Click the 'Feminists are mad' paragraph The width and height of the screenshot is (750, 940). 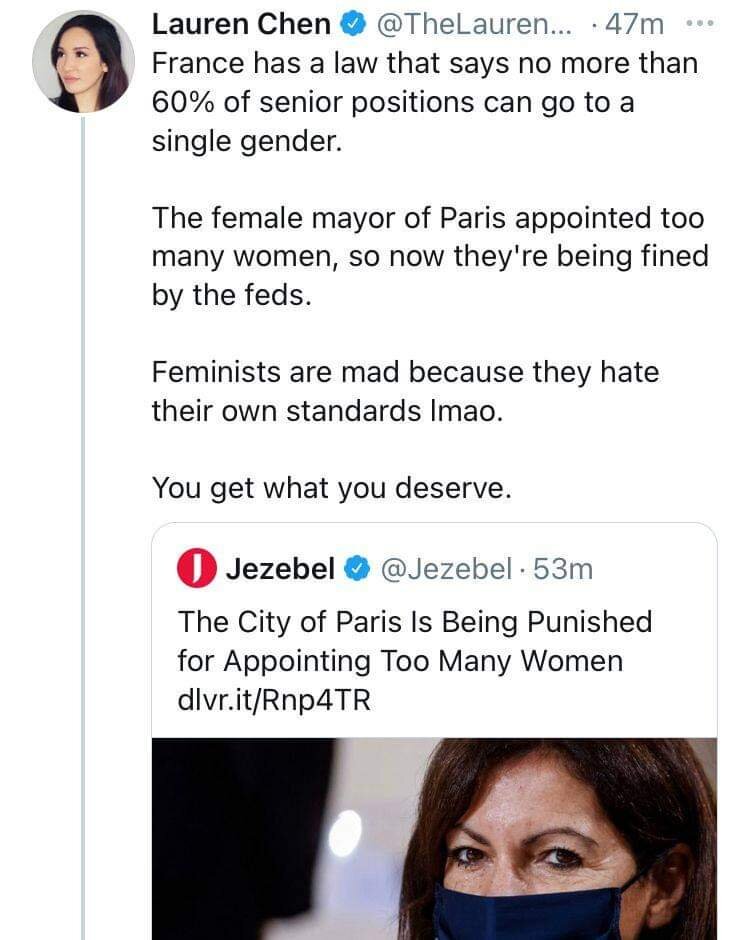[x=405, y=392]
